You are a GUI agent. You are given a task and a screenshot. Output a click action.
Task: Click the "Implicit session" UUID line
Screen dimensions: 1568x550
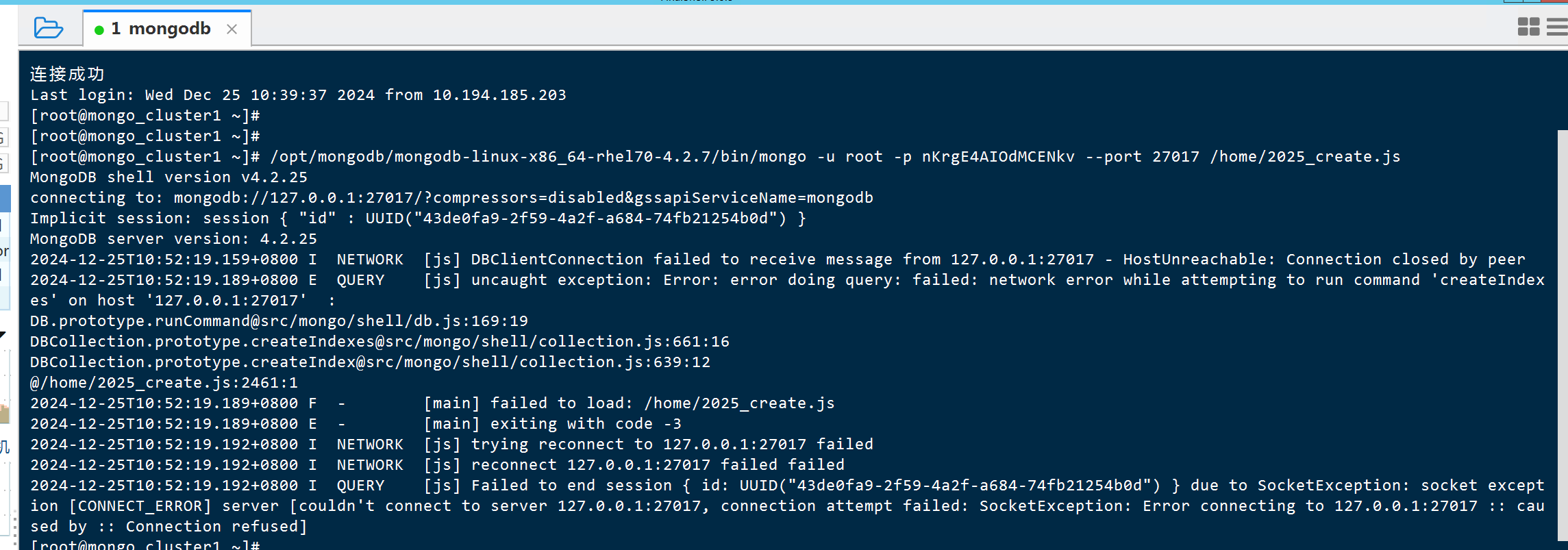(418, 218)
